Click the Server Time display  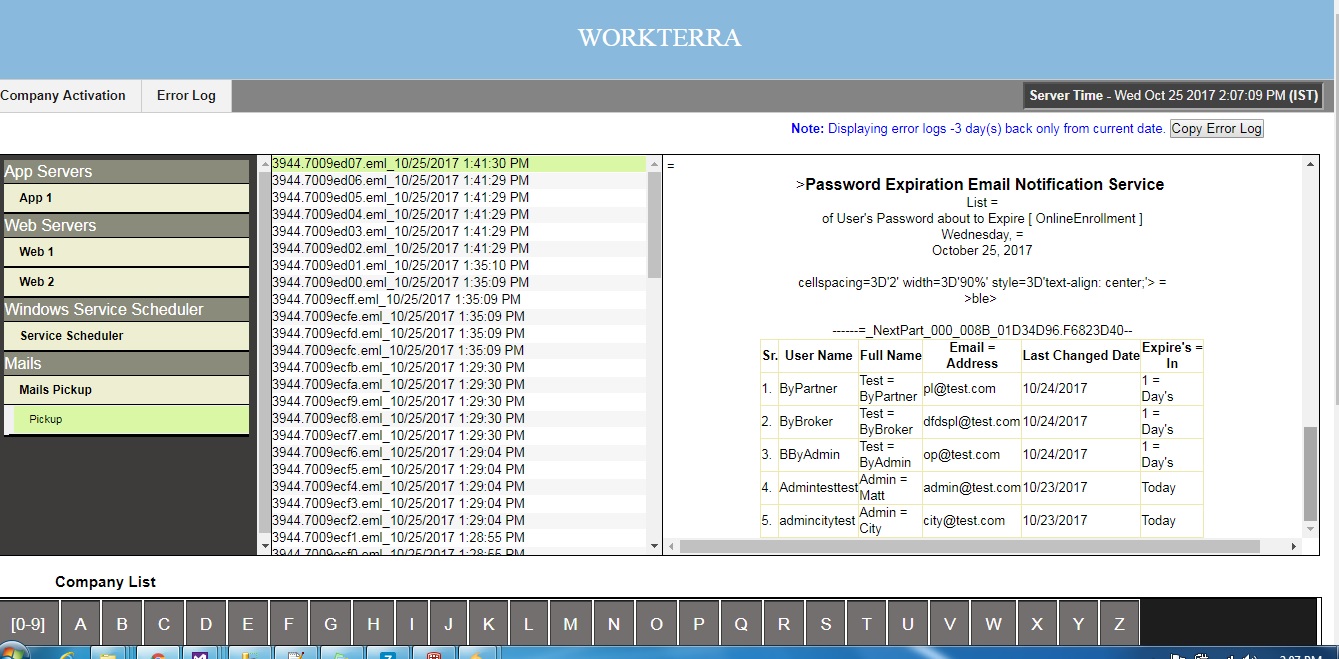pos(1174,96)
